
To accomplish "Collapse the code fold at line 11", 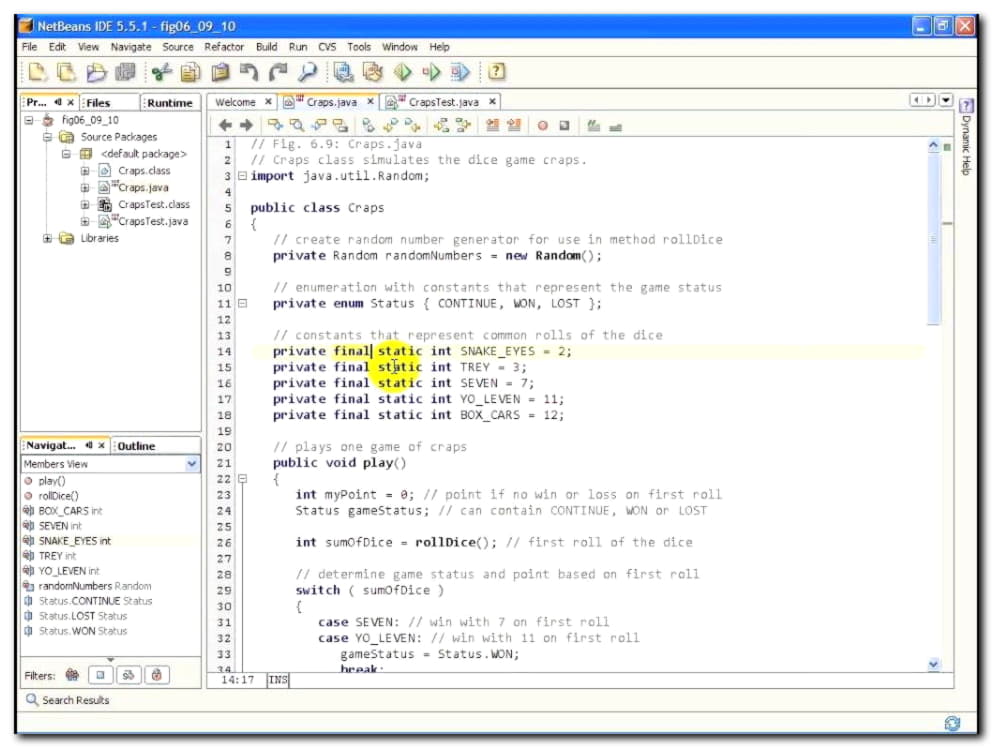I will pyautogui.click(x=242, y=303).
